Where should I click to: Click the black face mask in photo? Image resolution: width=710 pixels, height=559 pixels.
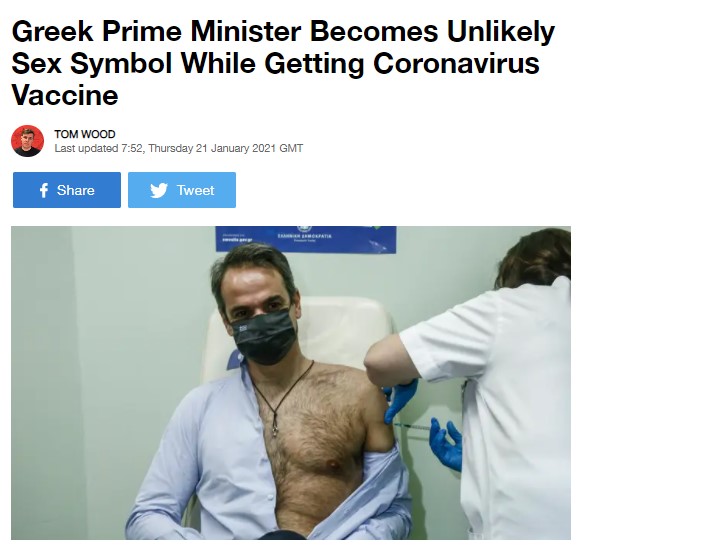coord(263,336)
